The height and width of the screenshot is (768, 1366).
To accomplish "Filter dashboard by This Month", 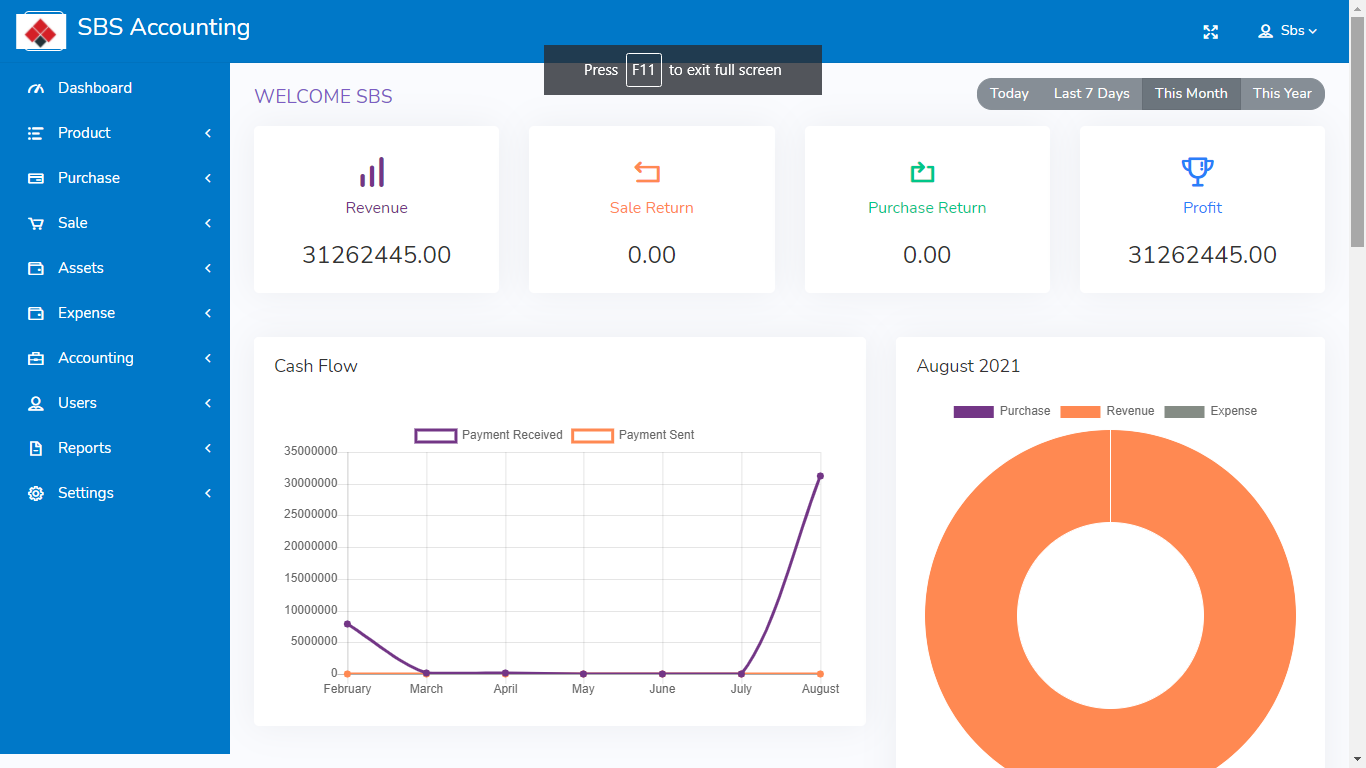I will point(1191,94).
